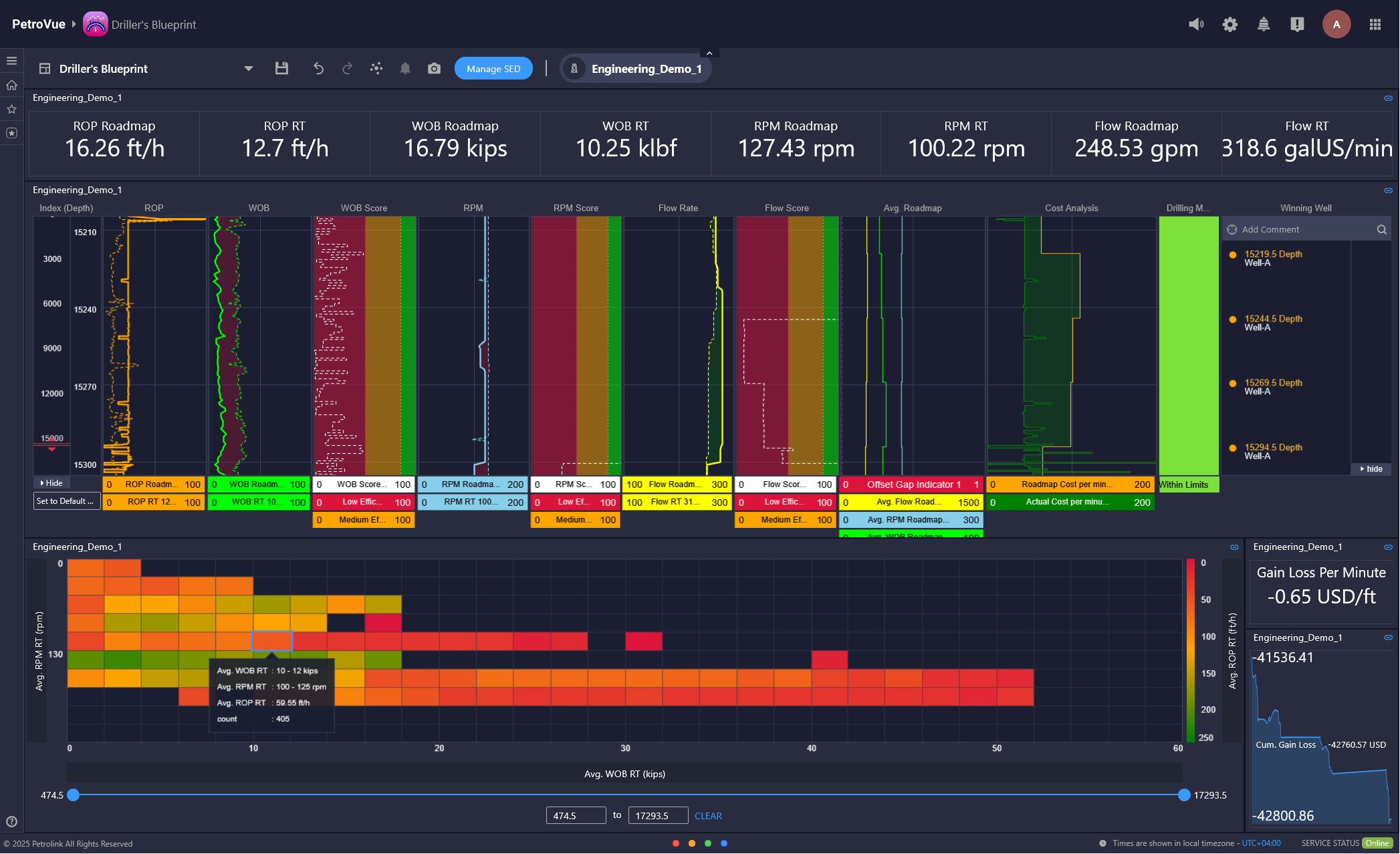Image resolution: width=1400 pixels, height=854 pixels.
Task: Mute sounds with speaker icon
Action: pos(1196,25)
